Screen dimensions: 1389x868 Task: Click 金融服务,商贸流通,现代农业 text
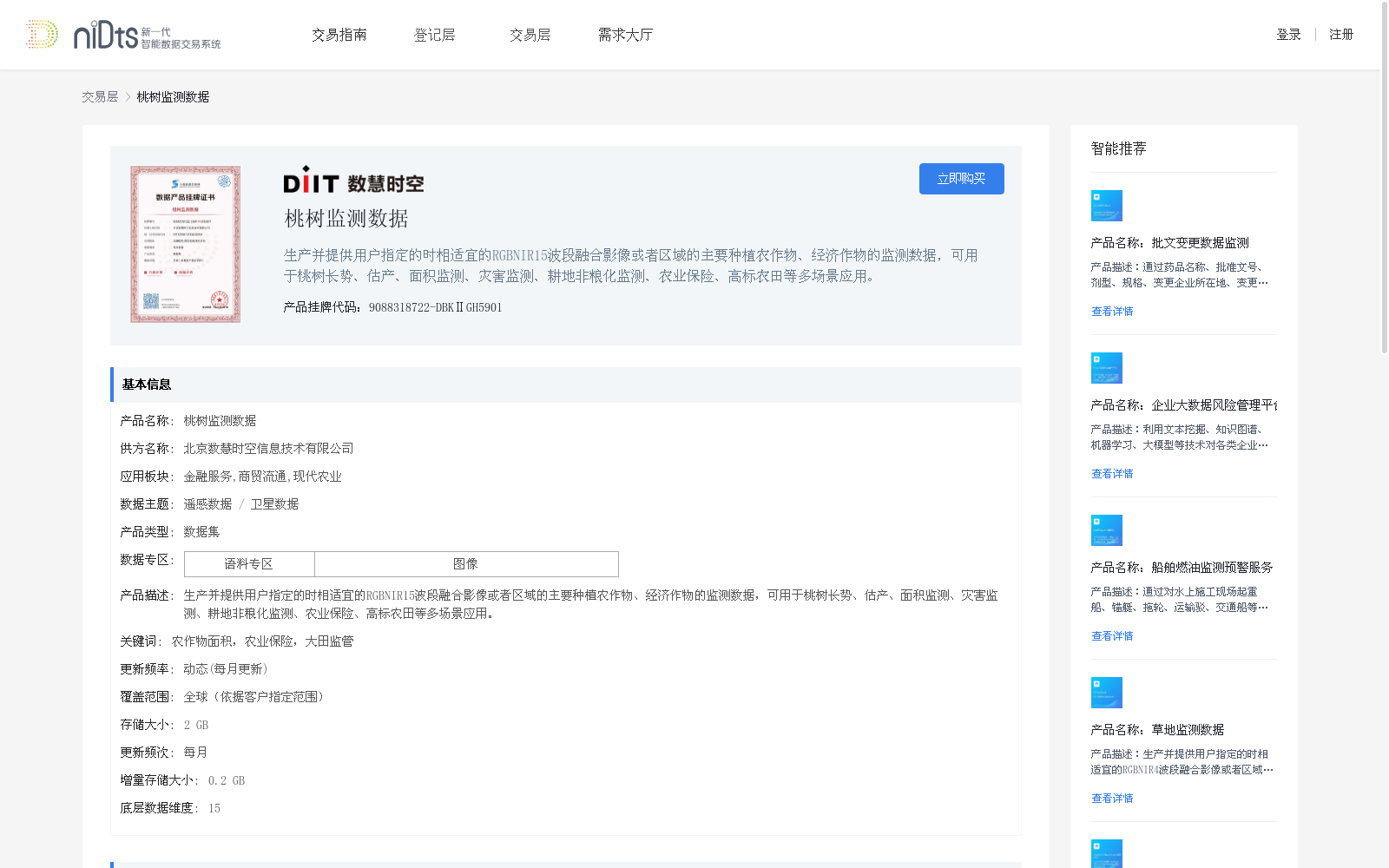[262, 477]
